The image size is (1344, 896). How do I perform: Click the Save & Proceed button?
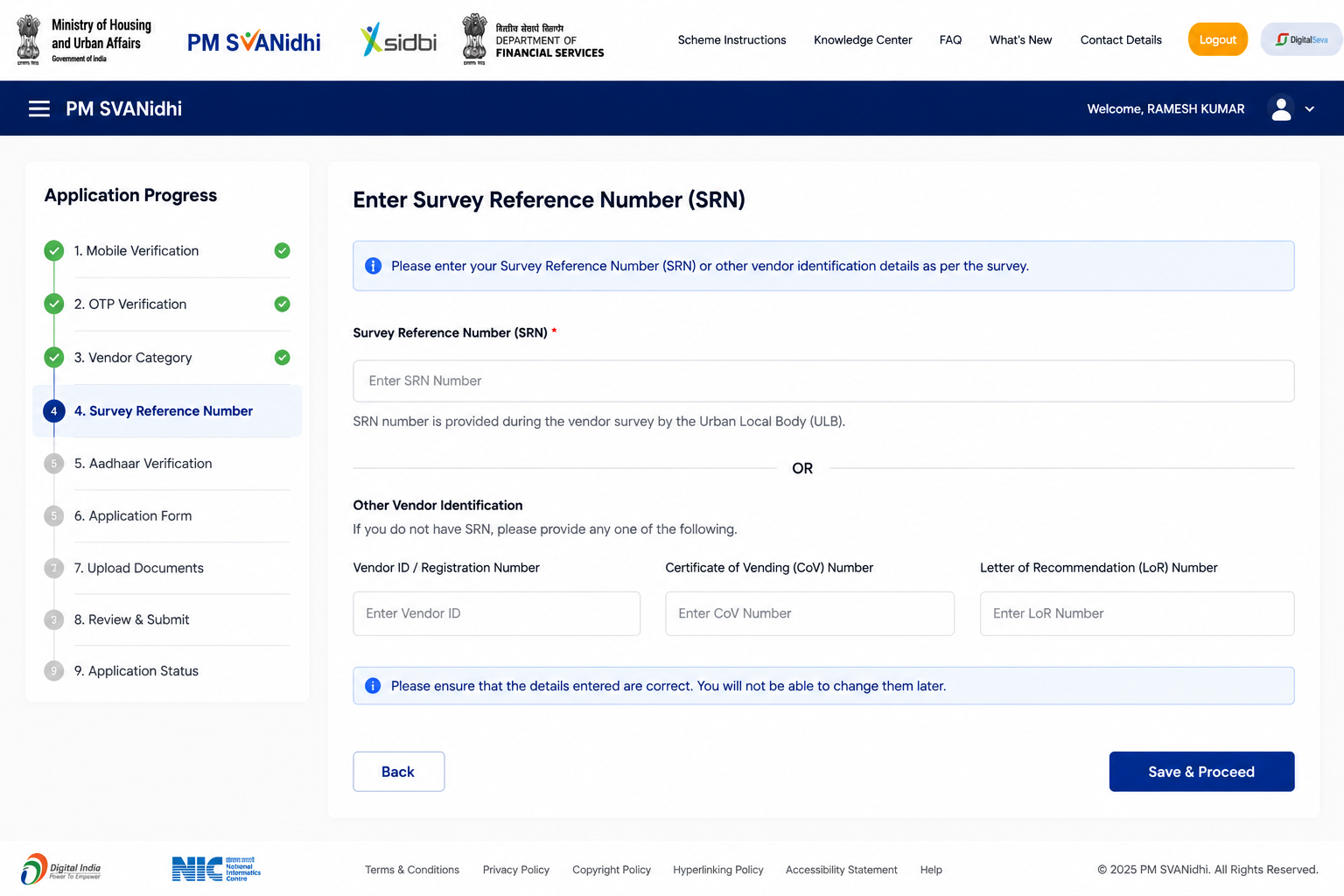(1201, 772)
